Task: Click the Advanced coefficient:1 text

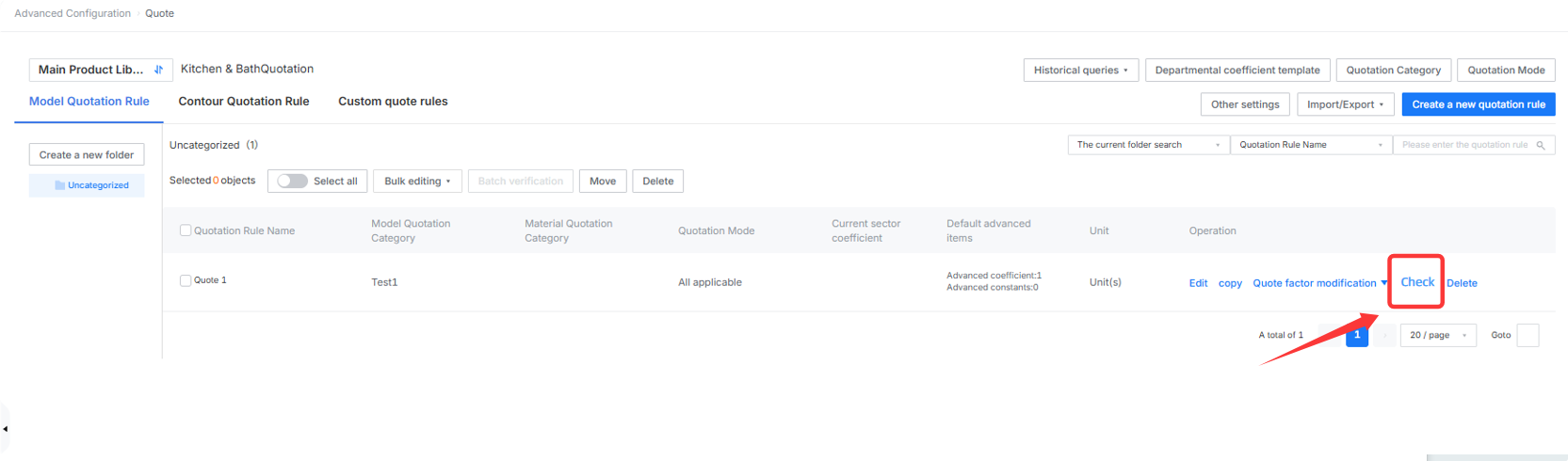Action: tap(994, 276)
